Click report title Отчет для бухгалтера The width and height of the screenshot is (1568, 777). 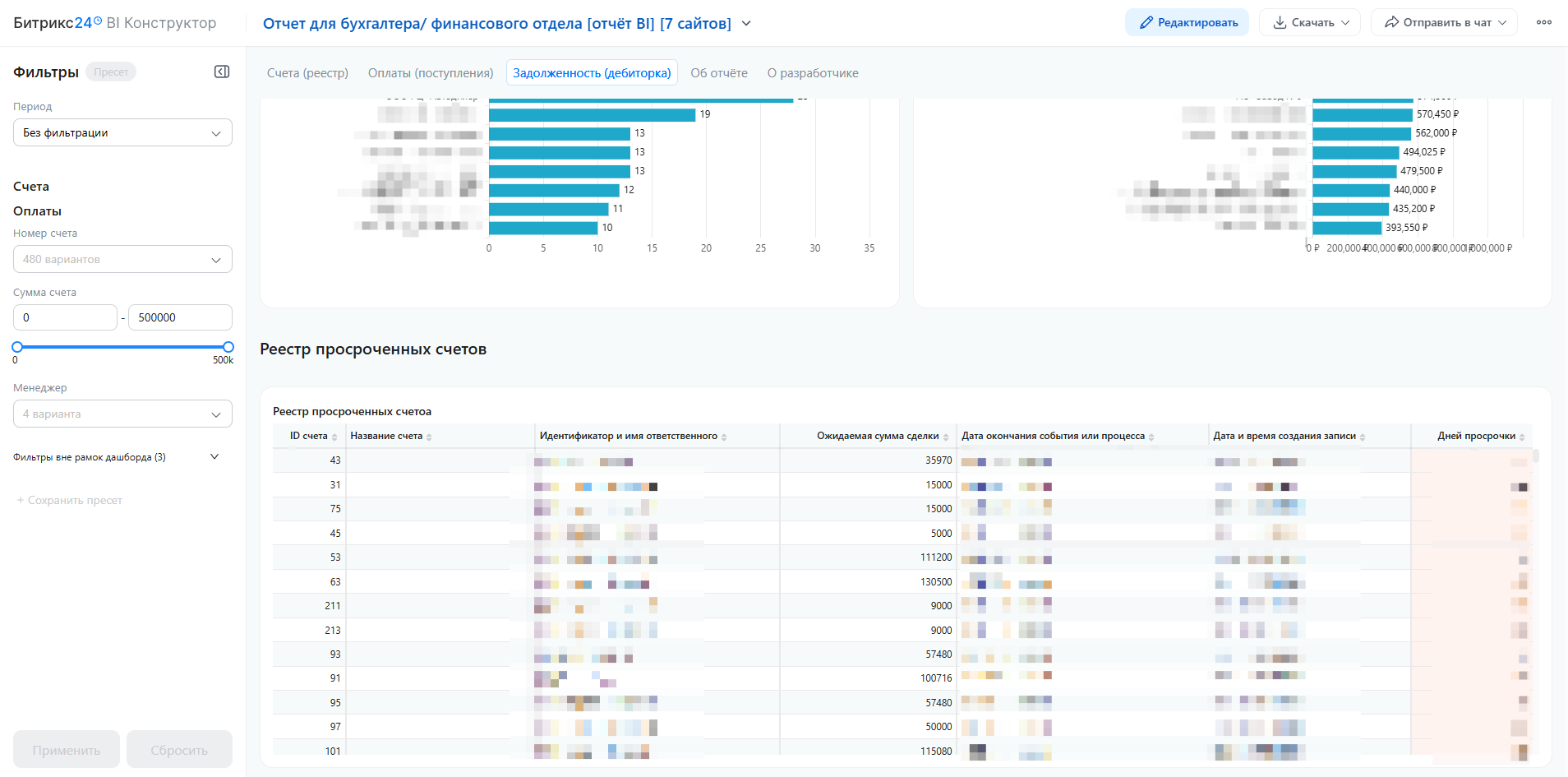(497, 24)
